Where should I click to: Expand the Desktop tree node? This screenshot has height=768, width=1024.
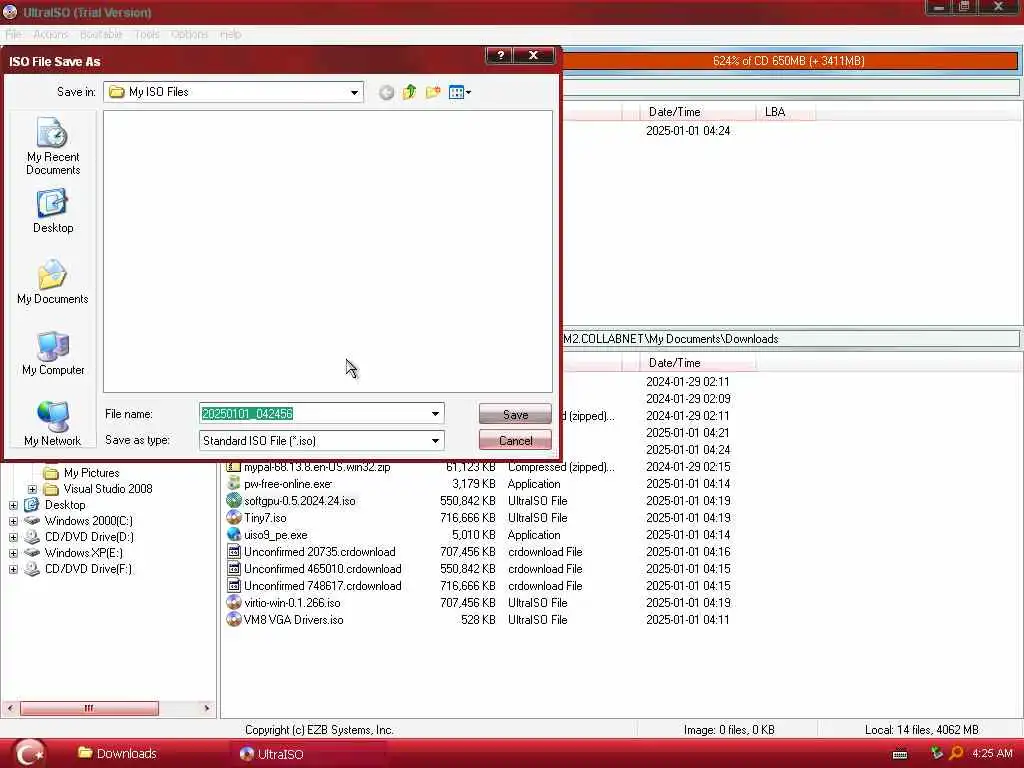point(13,505)
